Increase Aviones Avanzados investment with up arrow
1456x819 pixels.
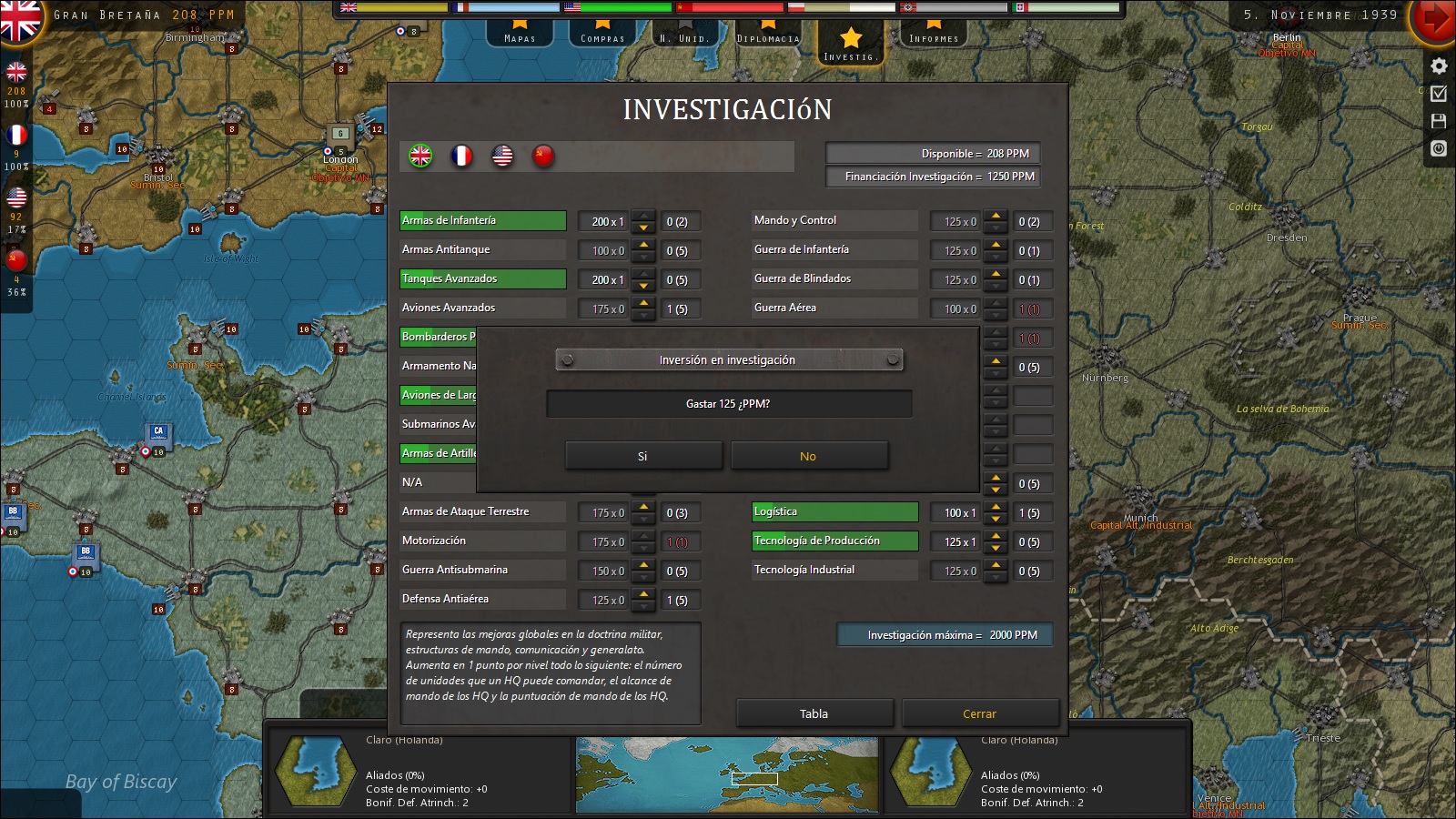[643, 303]
